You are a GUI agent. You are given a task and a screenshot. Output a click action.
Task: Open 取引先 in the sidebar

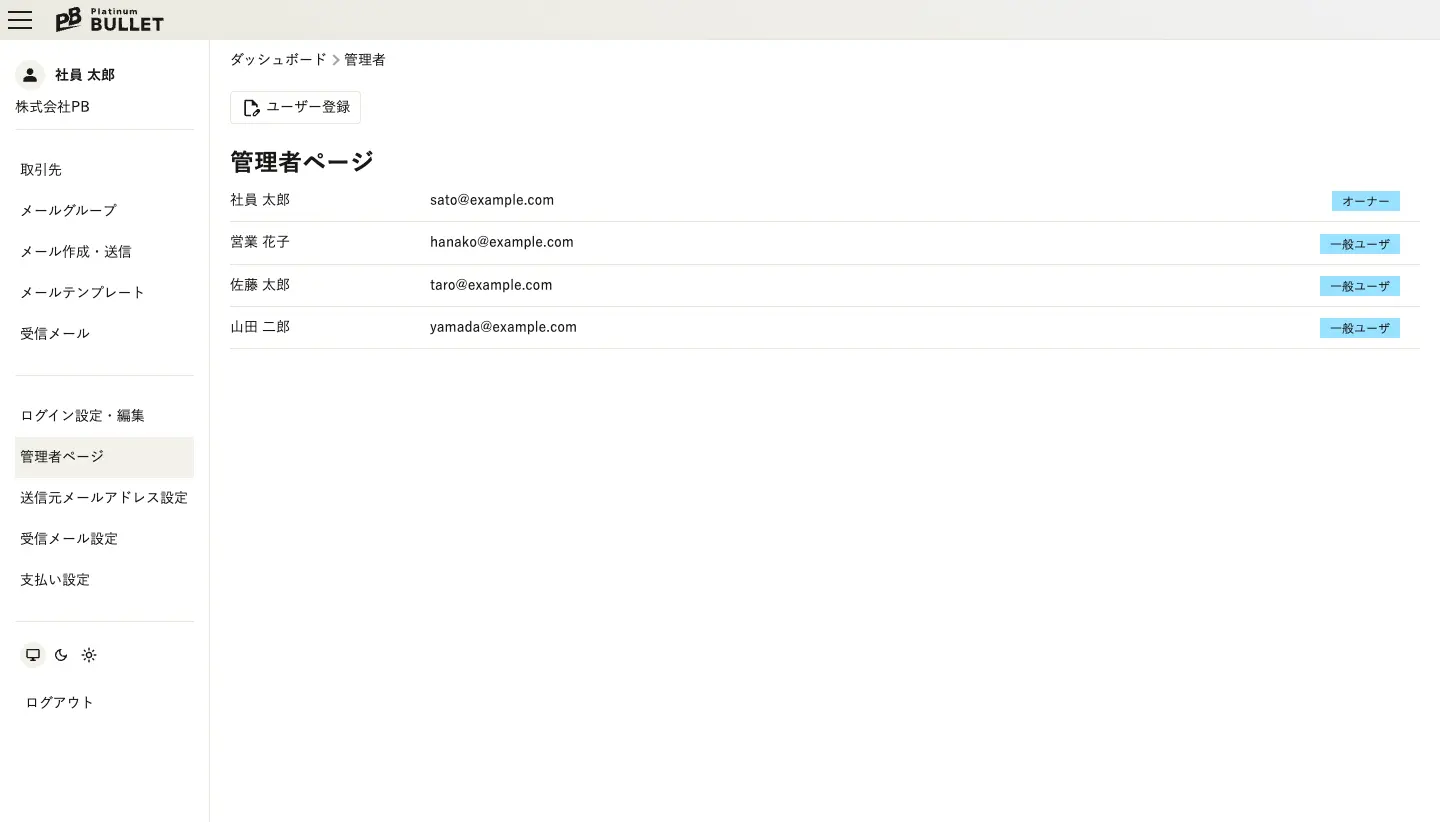coord(41,170)
